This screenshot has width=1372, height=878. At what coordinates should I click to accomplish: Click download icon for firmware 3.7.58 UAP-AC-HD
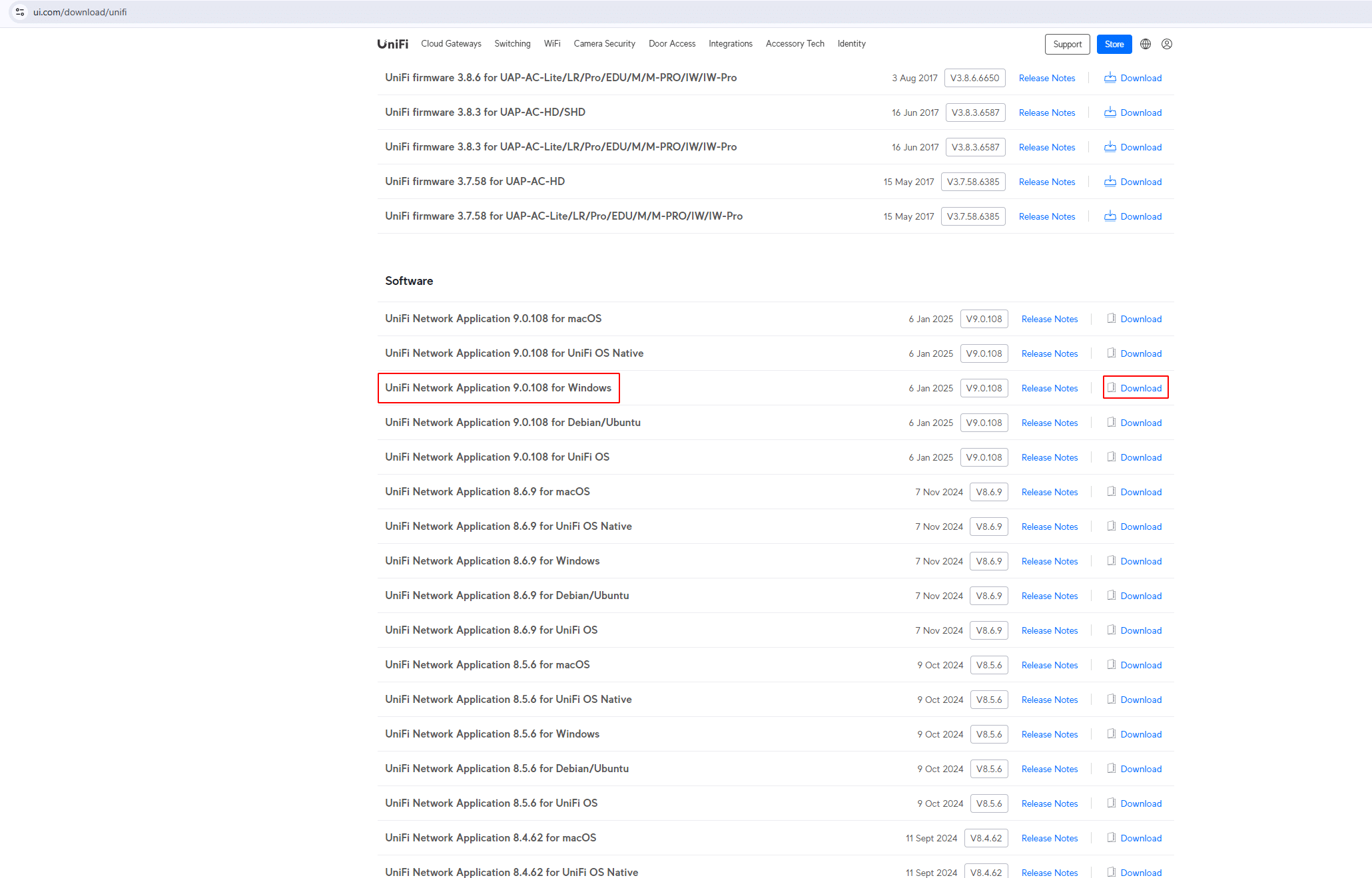[x=1110, y=182]
